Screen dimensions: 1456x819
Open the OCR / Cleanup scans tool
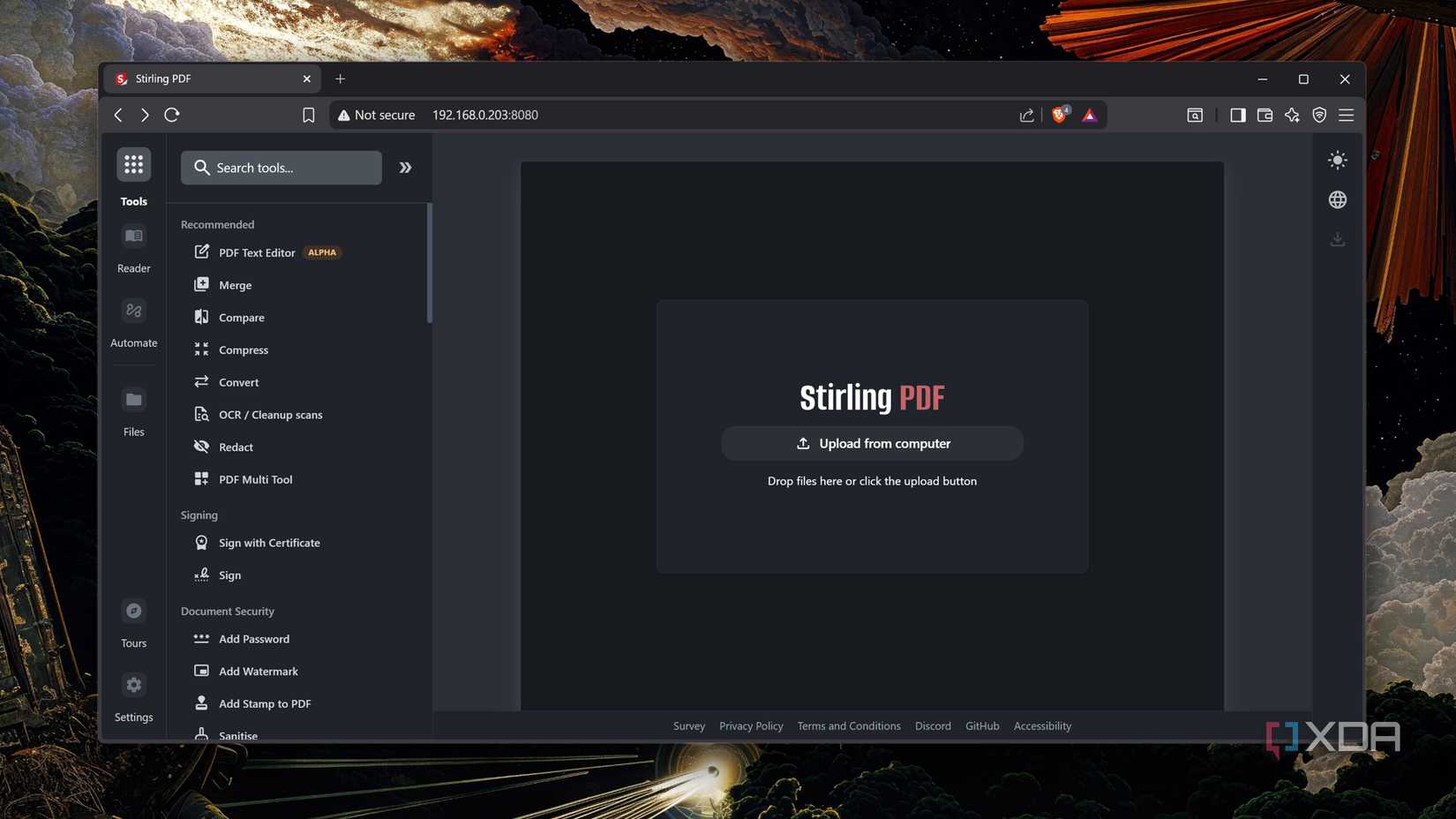270,414
